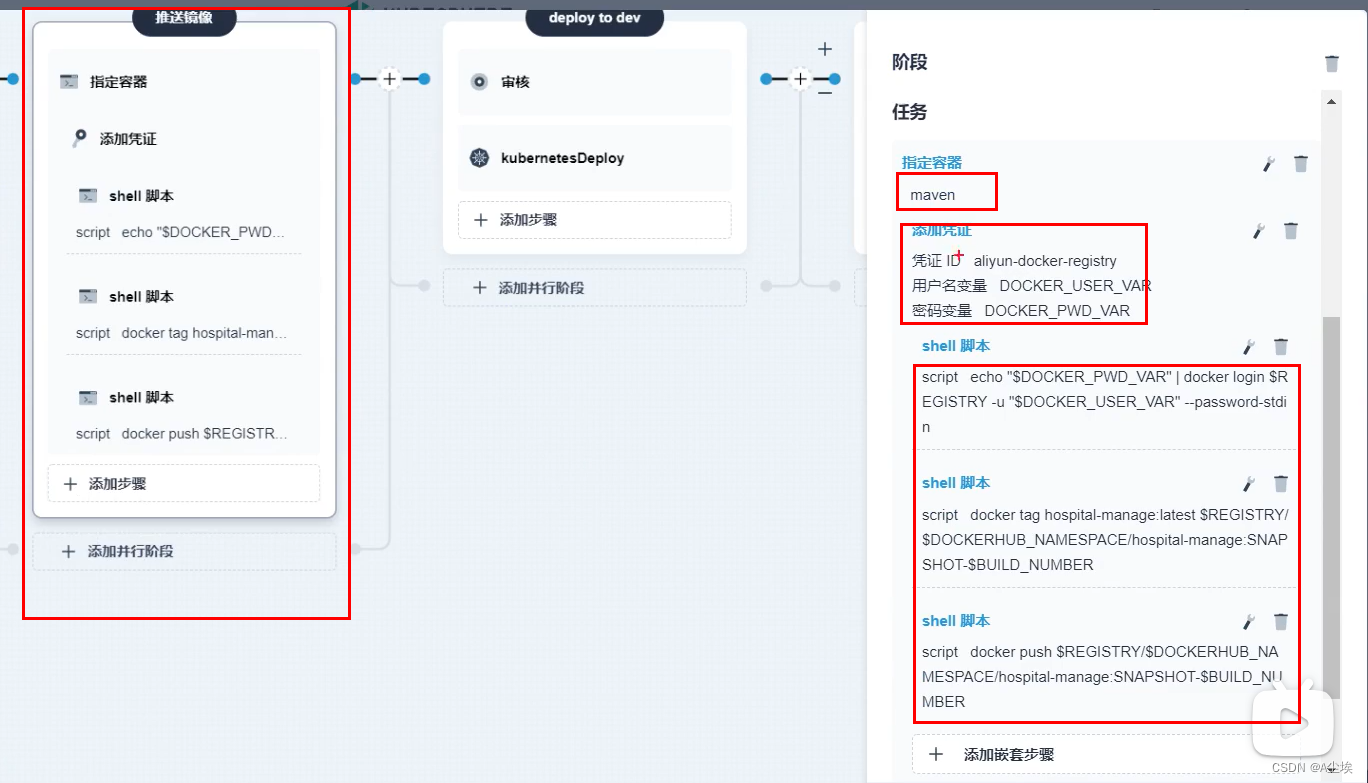The image size is (1368, 783).
Task: Delete the stage using top trash icon
Action: point(1332,63)
